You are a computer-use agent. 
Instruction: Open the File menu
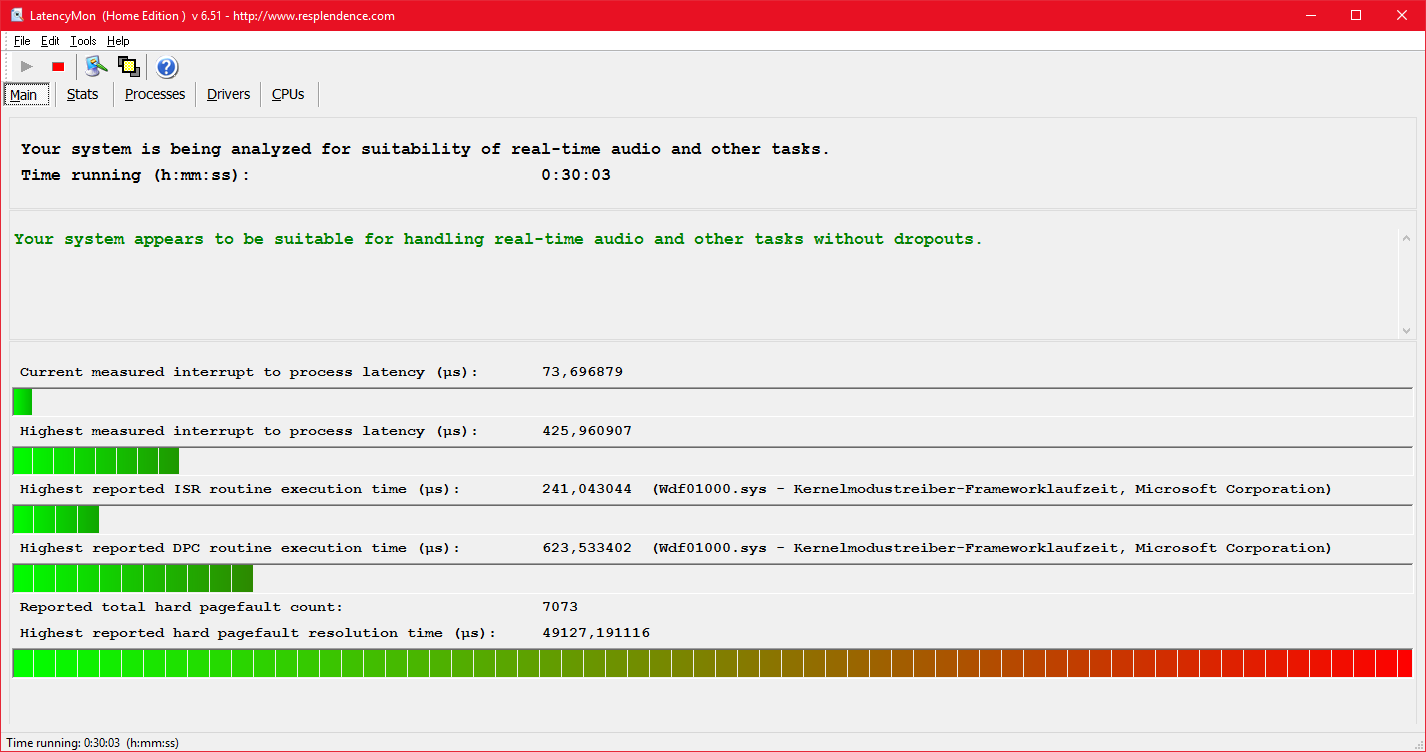[22, 41]
